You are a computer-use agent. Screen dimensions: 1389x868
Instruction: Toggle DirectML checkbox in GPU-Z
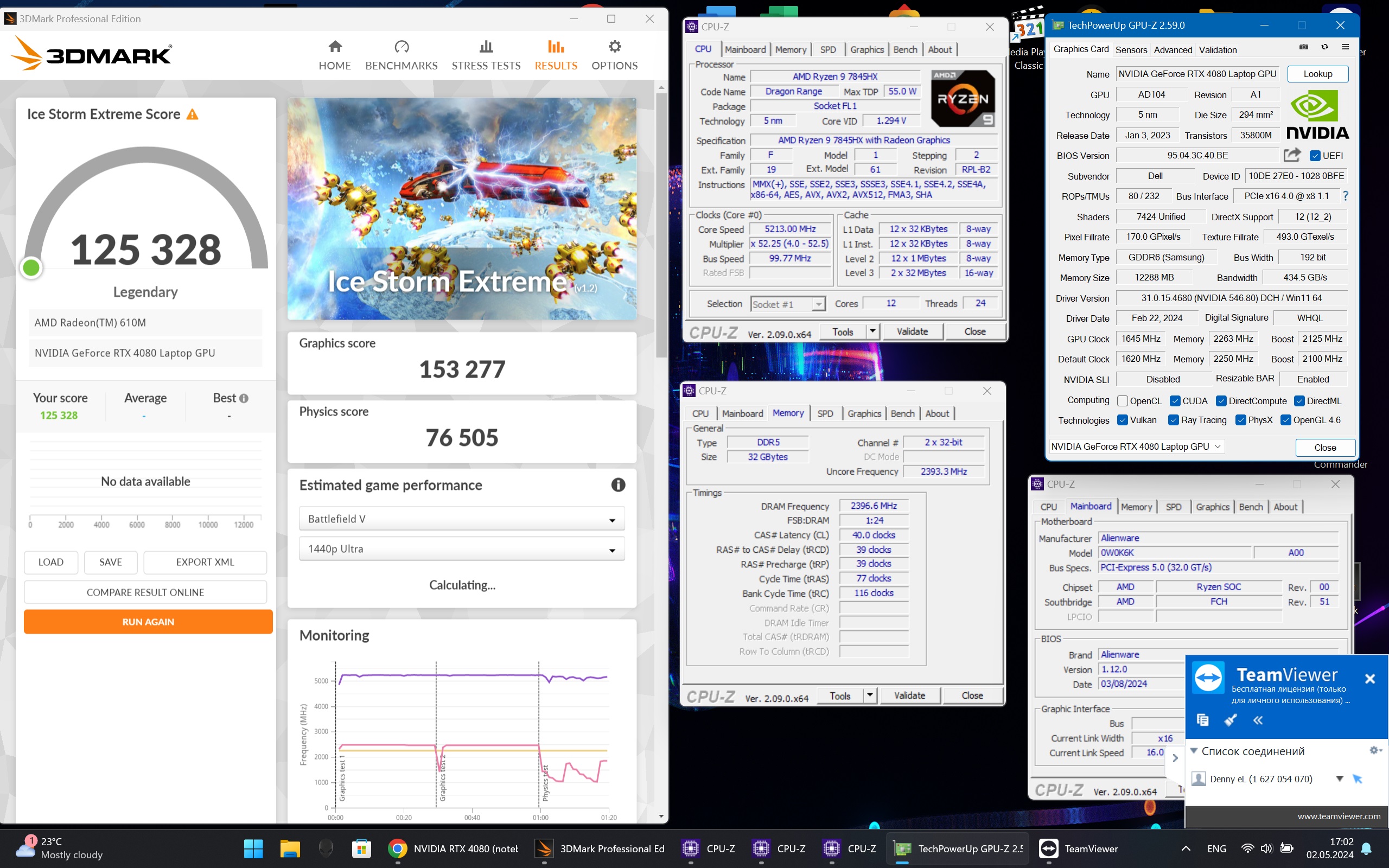click(1299, 401)
